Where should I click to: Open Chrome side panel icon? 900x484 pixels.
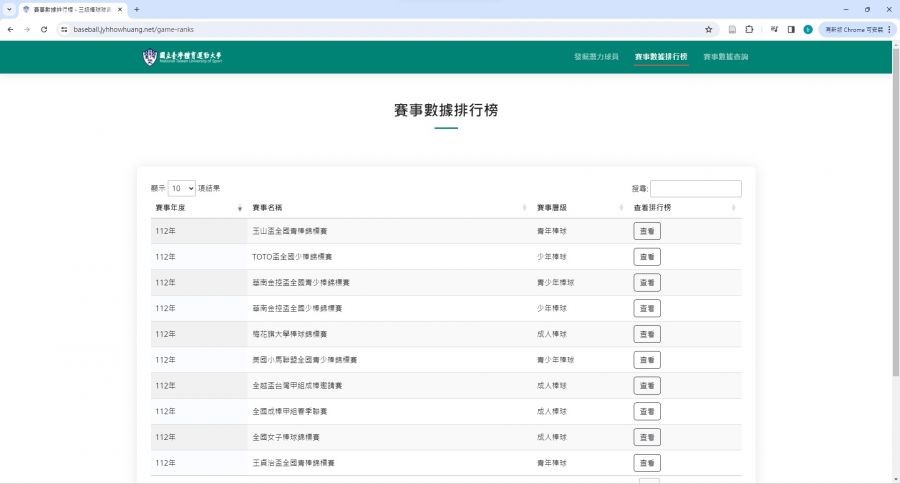coord(790,29)
